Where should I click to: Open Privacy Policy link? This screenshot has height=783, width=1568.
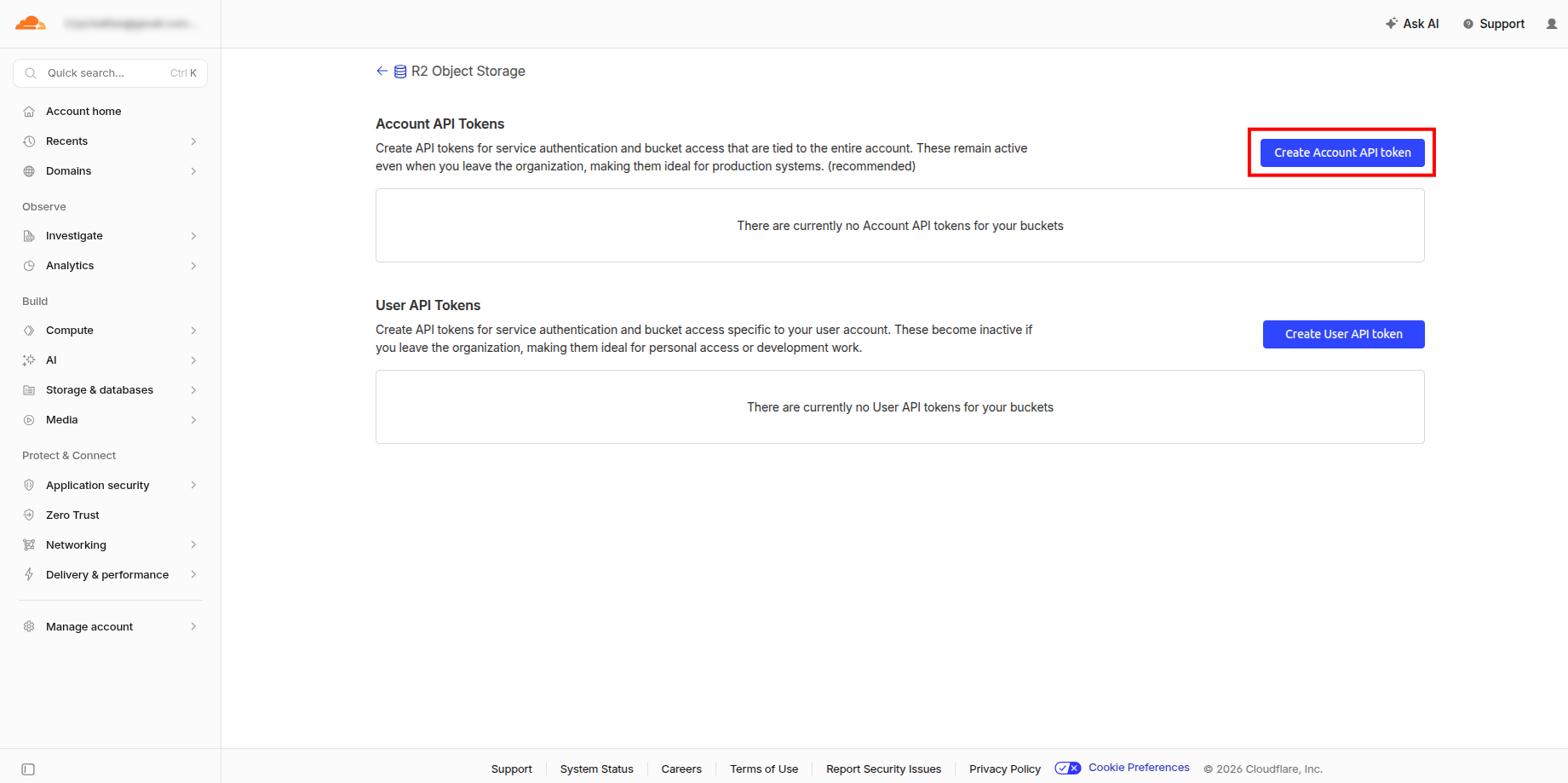(x=1005, y=769)
